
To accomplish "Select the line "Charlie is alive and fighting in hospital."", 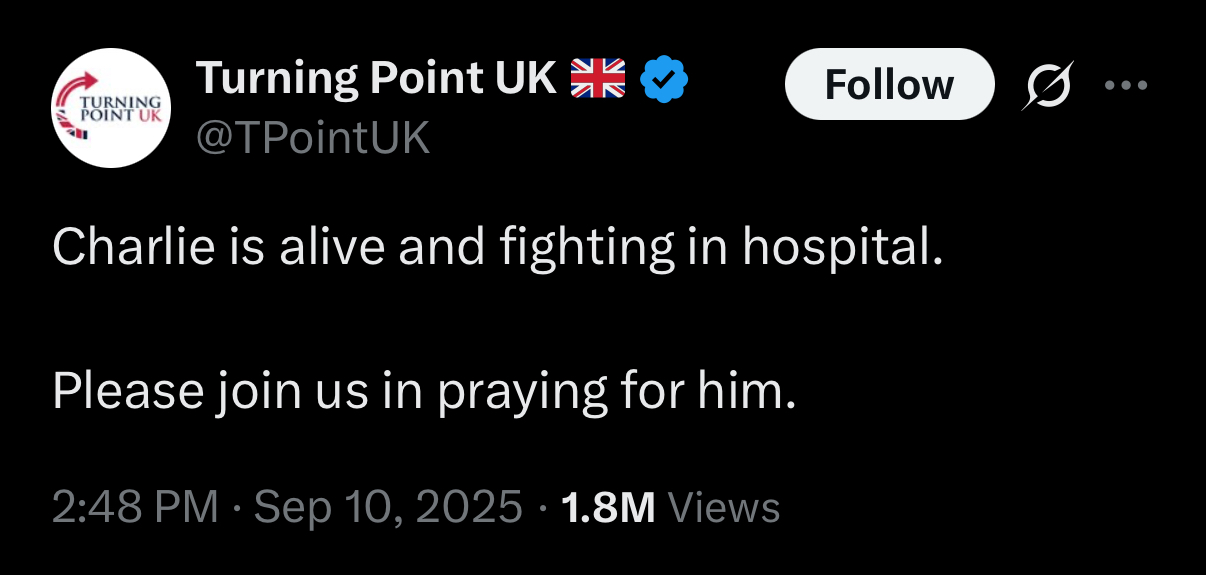I will [x=497, y=248].
